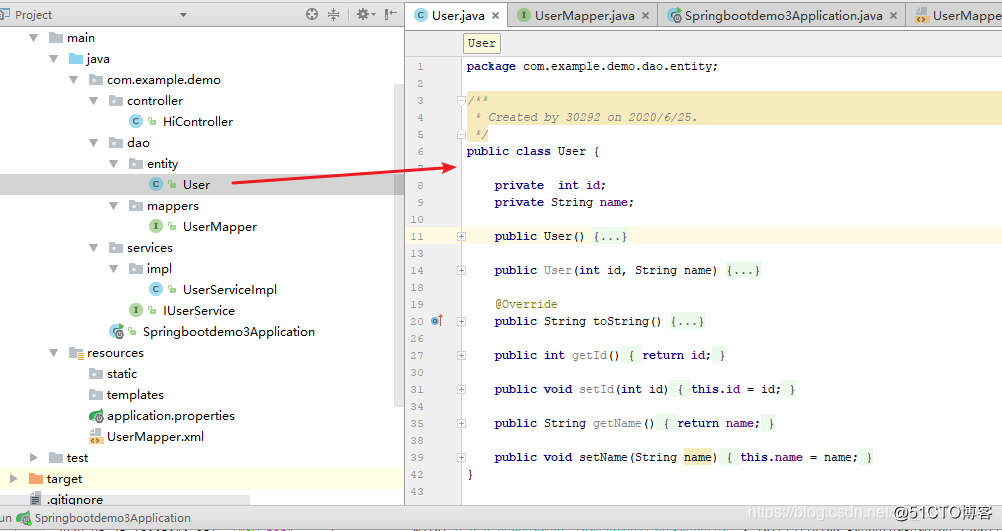The width and height of the screenshot is (1002, 531).
Task: Click the application.properties Spring leaf icon
Action: 96,416
